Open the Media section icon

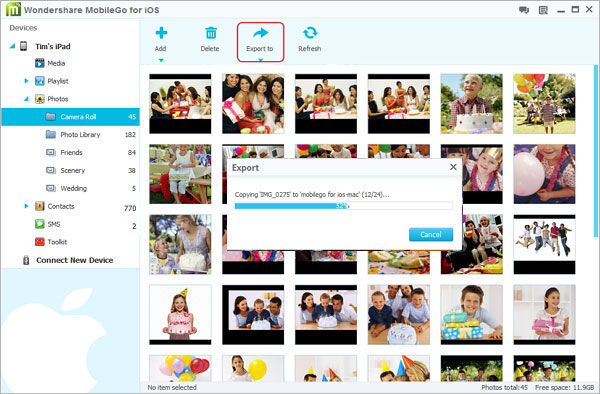click(x=40, y=63)
